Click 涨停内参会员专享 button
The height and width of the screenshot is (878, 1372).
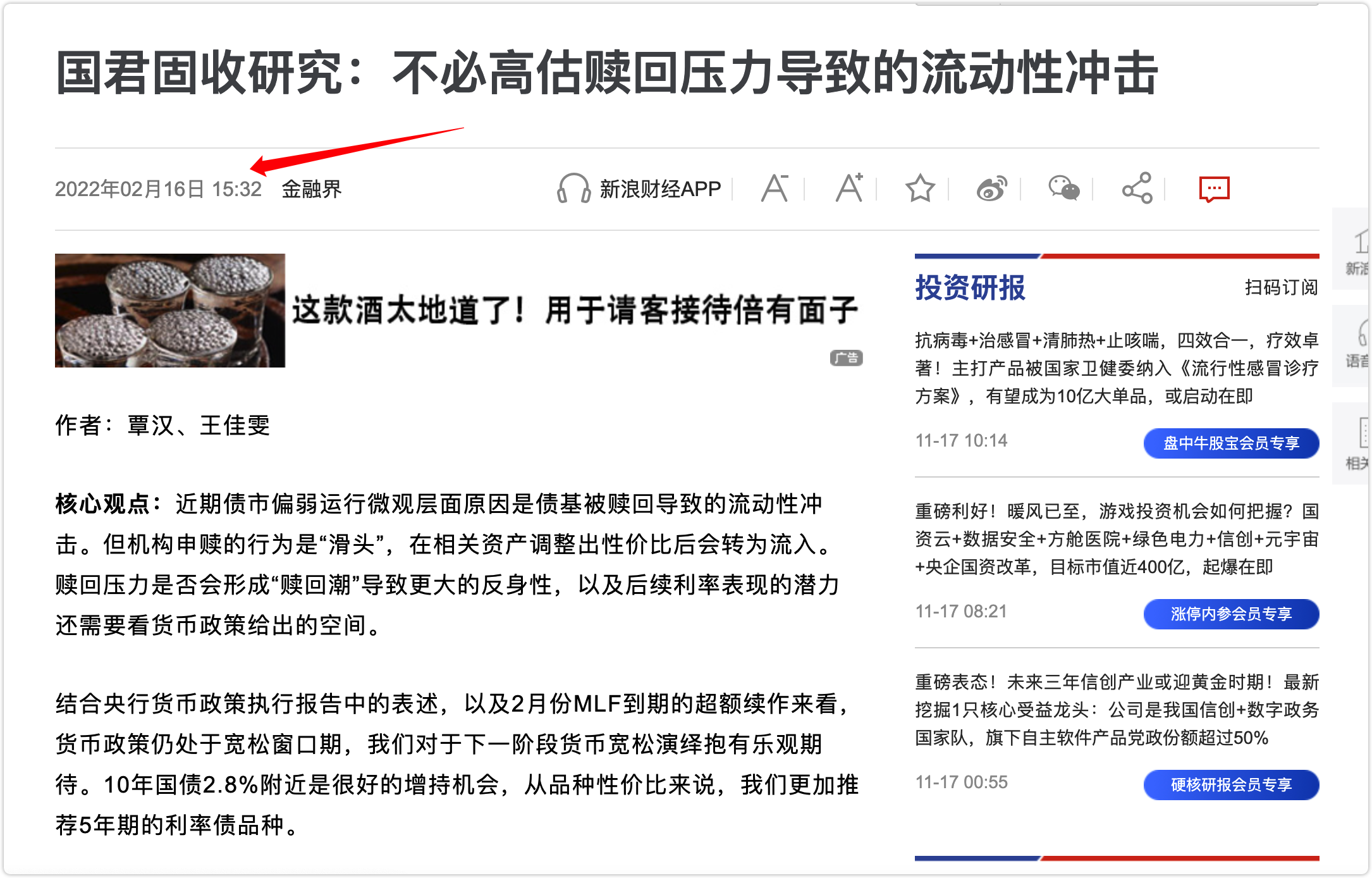[x=1231, y=614]
